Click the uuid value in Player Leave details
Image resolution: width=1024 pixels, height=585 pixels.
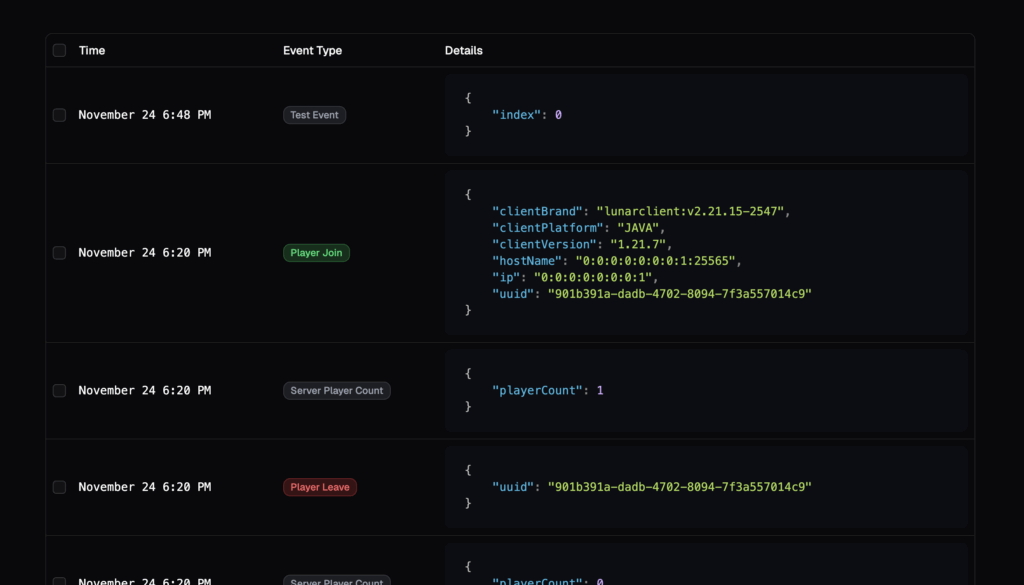(x=679, y=487)
